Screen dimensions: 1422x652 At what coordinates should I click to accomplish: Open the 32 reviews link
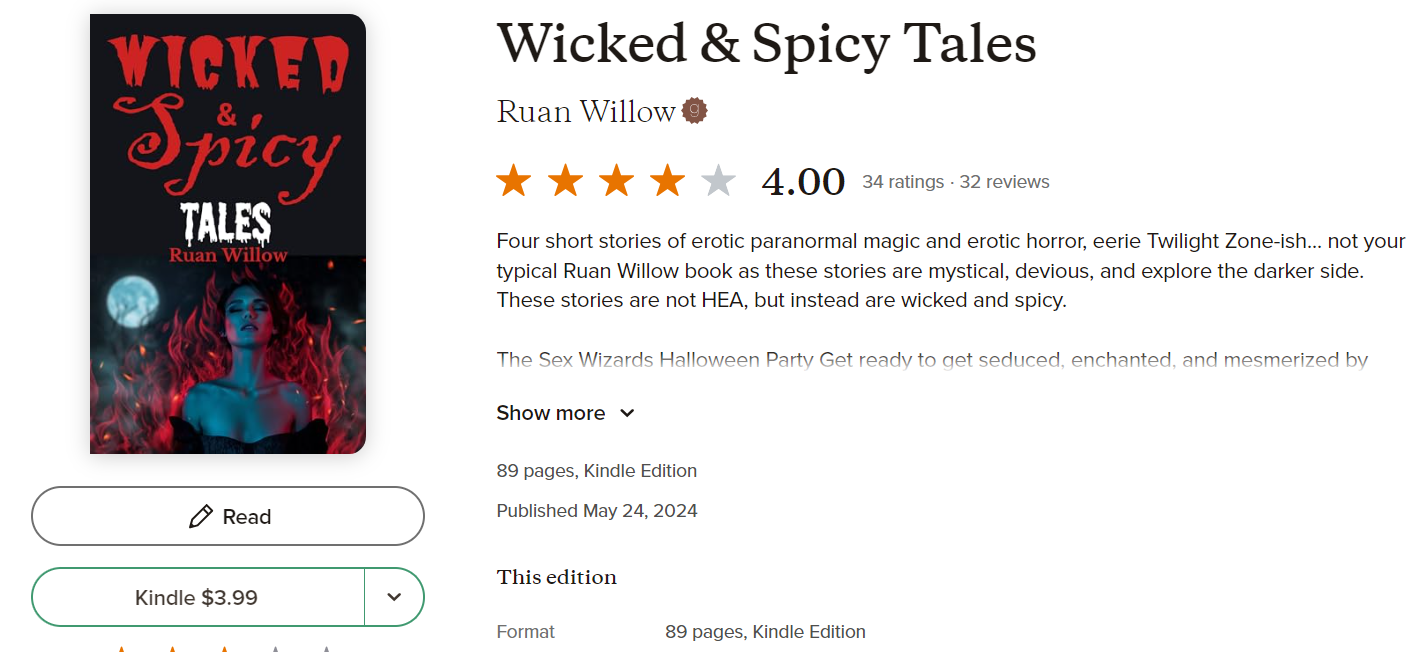pos(1004,181)
